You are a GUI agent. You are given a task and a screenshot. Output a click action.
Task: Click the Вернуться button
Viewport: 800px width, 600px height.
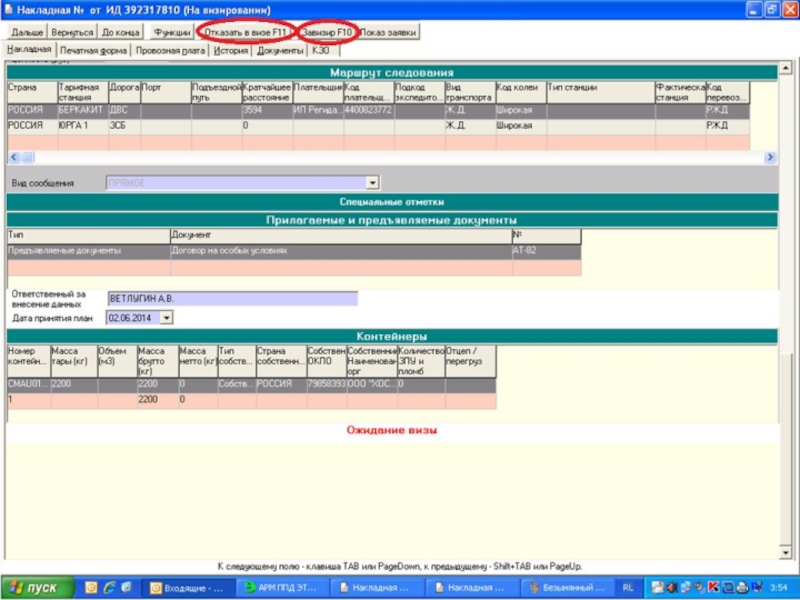(x=72, y=32)
